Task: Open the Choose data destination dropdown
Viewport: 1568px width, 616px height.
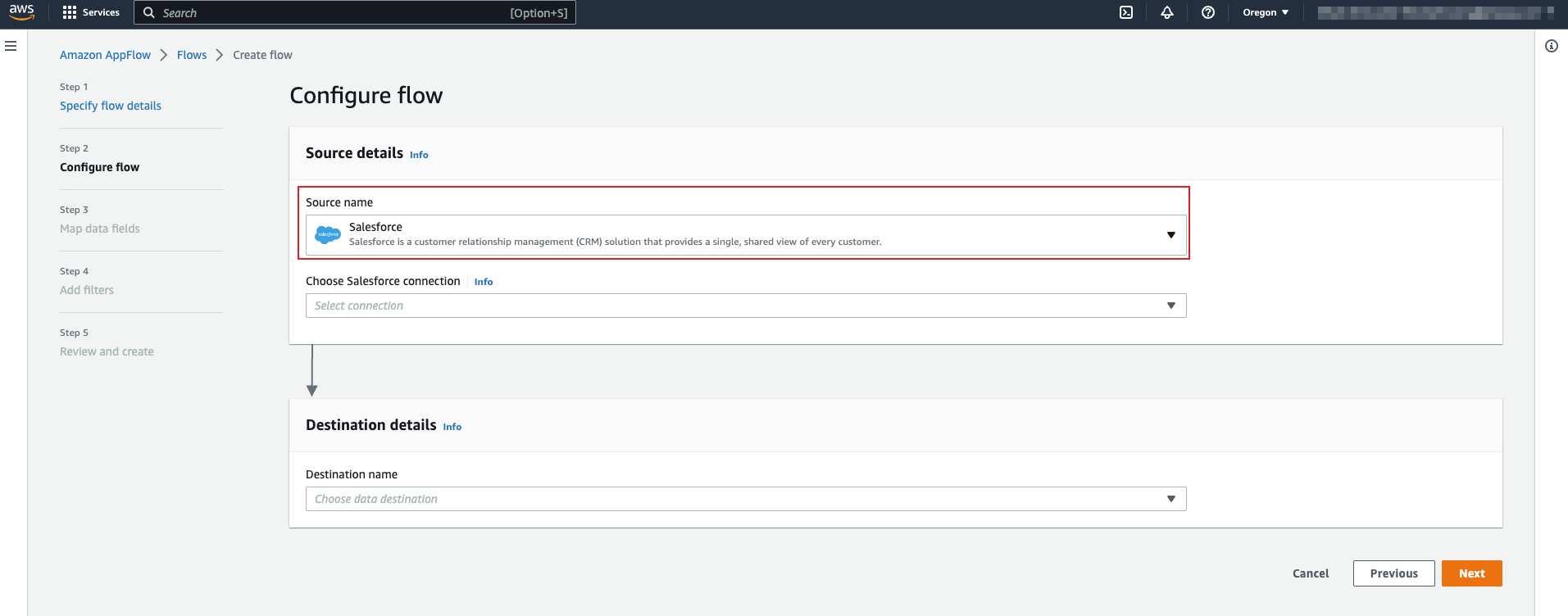Action: pyautogui.click(x=746, y=499)
